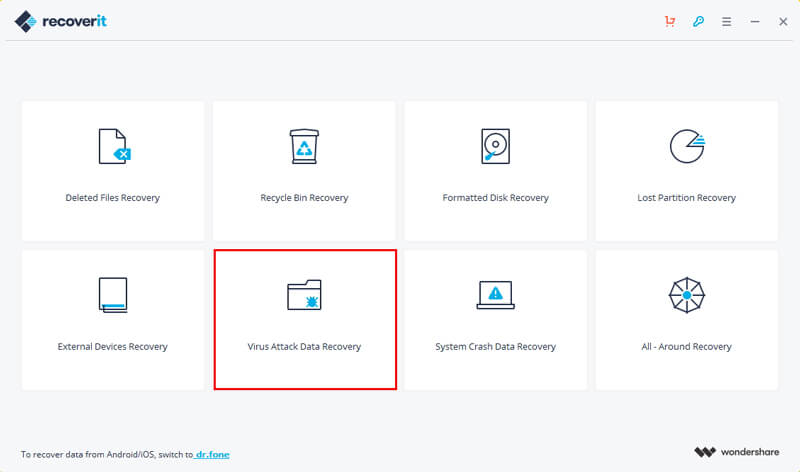Image resolution: width=800 pixels, height=472 pixels.
Task: Click the Formatted Disk Recovery disk icon
Action: click(495, 146)
